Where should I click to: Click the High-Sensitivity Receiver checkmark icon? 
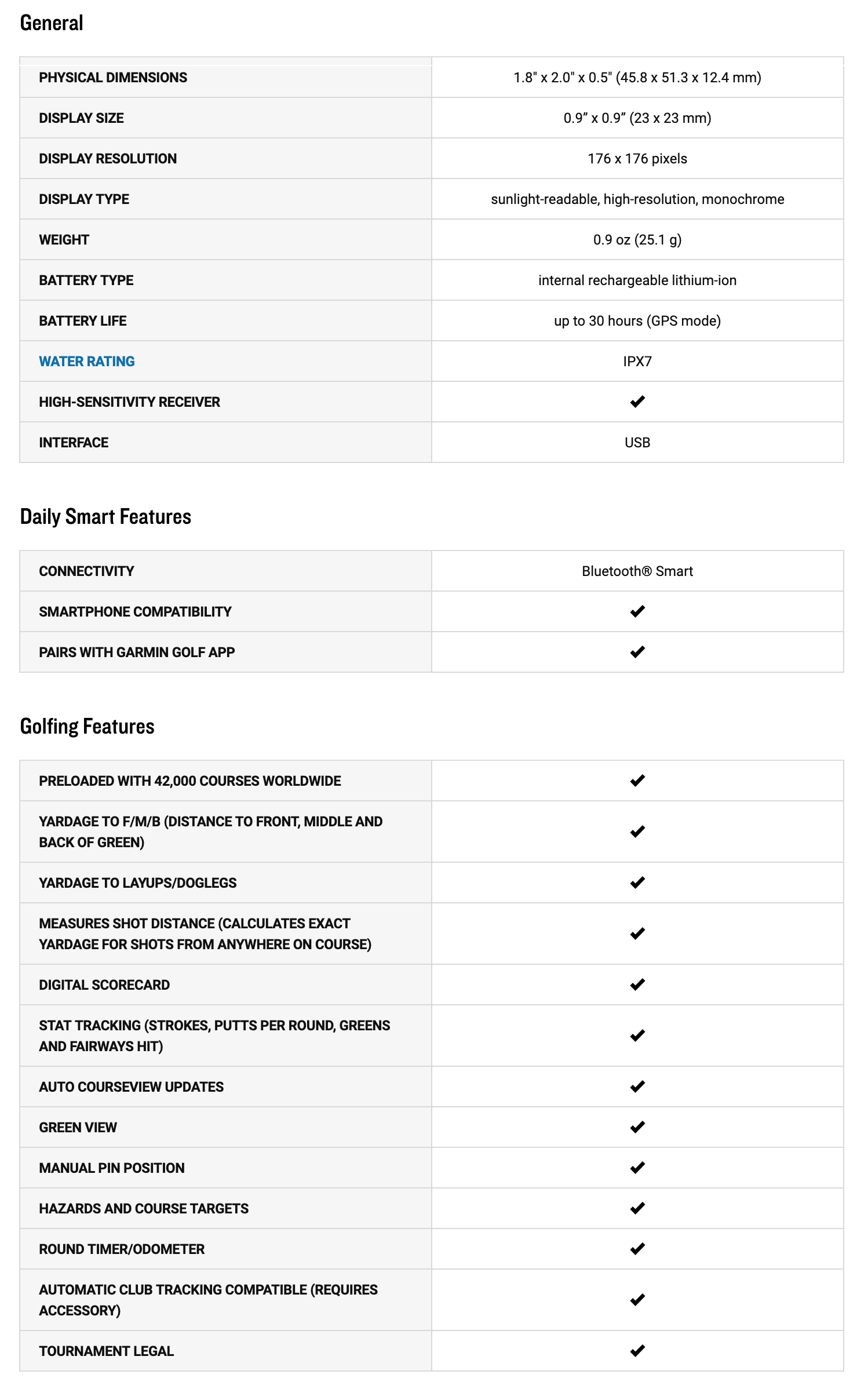[637, 402]
